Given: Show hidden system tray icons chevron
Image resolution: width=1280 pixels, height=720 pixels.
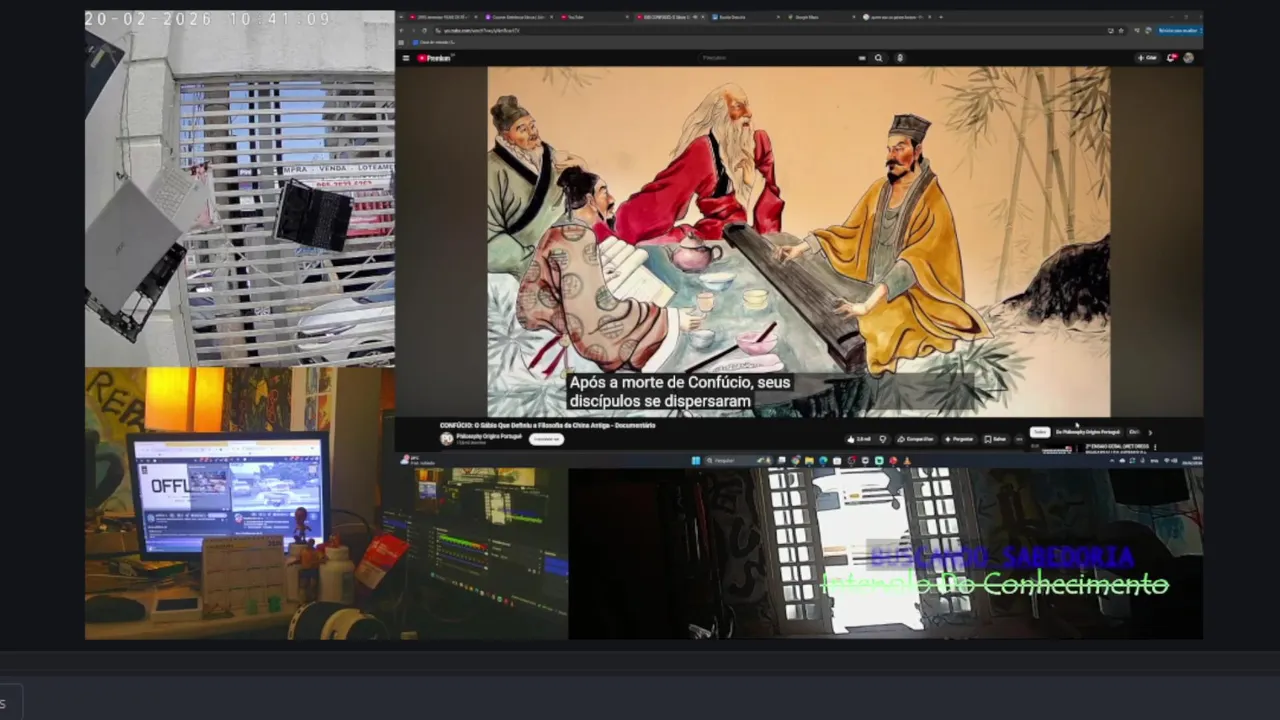Looking at the screenshot, I should tap(1112, 461).
